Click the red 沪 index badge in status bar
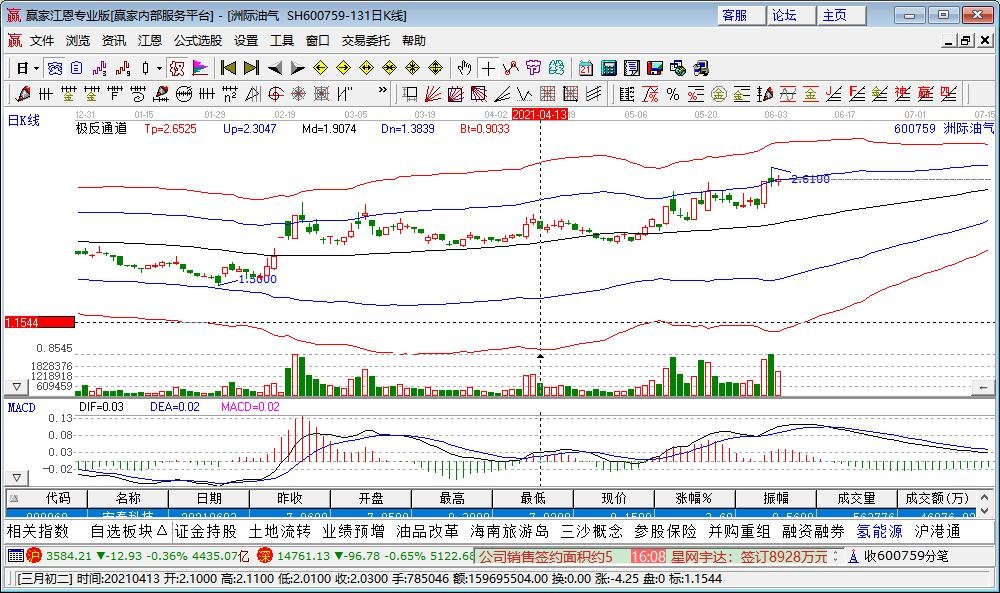 pyautogui.click(x=33, y=556)
